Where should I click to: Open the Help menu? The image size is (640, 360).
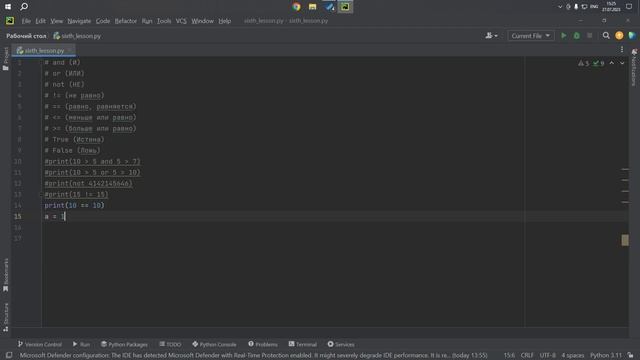(224, 21)
